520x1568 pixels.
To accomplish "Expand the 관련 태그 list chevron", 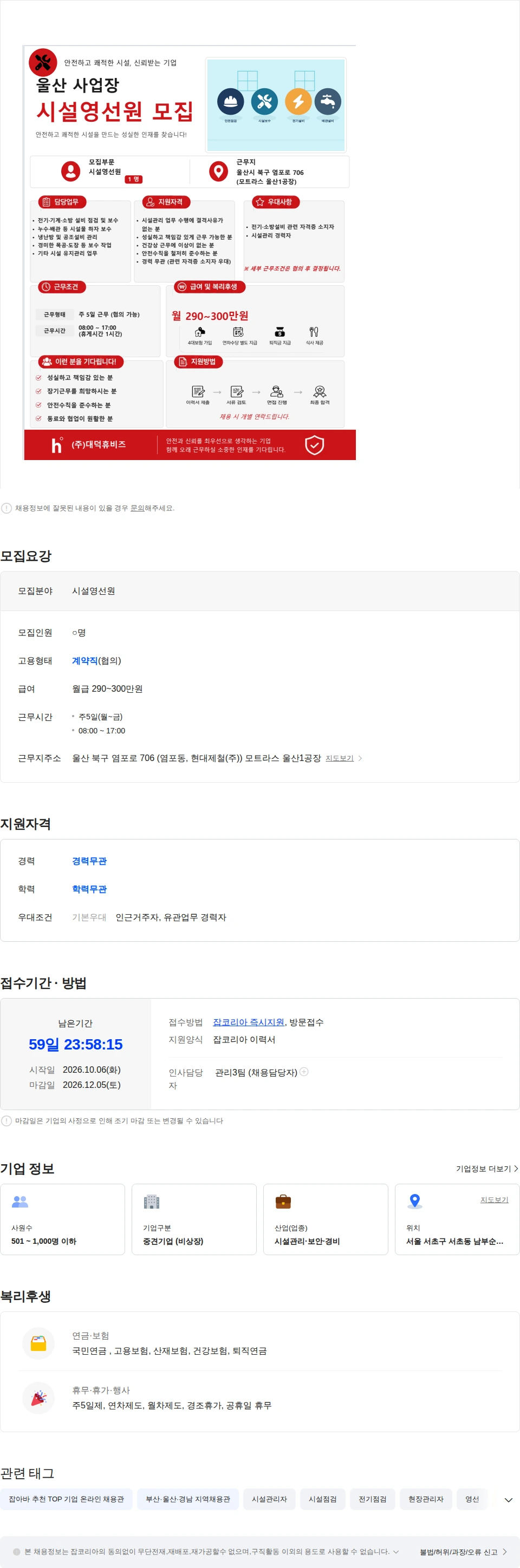I will (508, 1500).
